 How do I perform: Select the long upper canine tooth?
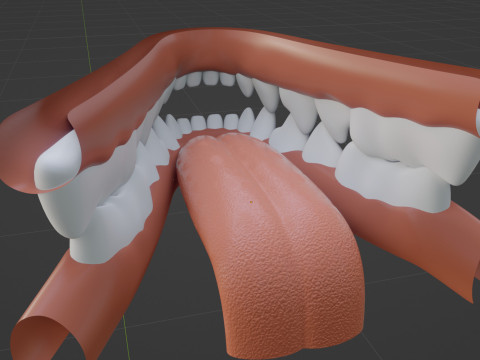(x=267, y=95)
